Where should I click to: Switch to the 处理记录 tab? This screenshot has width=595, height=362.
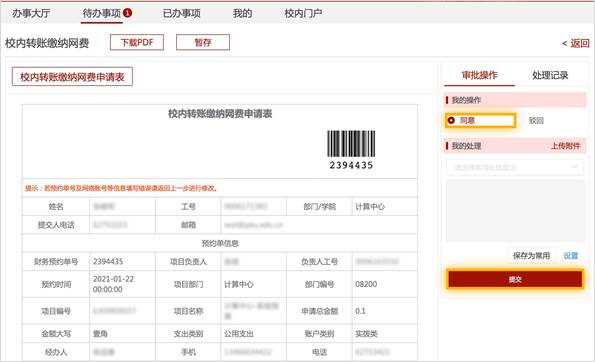550,75
